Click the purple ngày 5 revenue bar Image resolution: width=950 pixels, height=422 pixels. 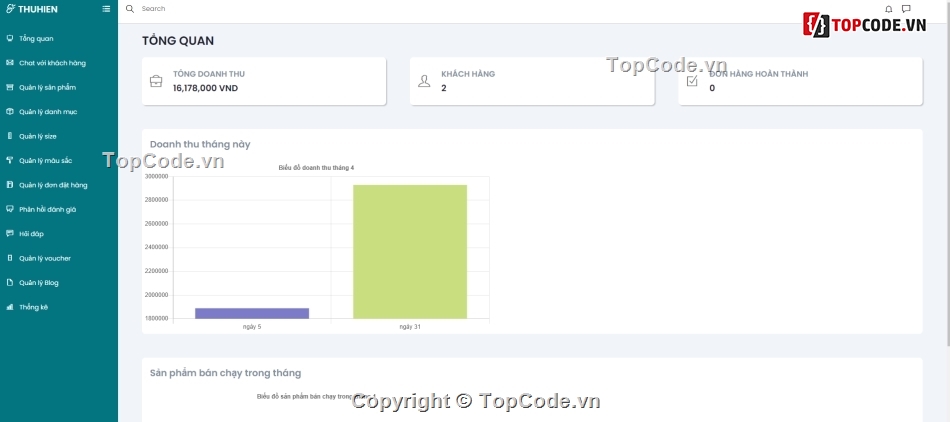click(x=252, y=313)
